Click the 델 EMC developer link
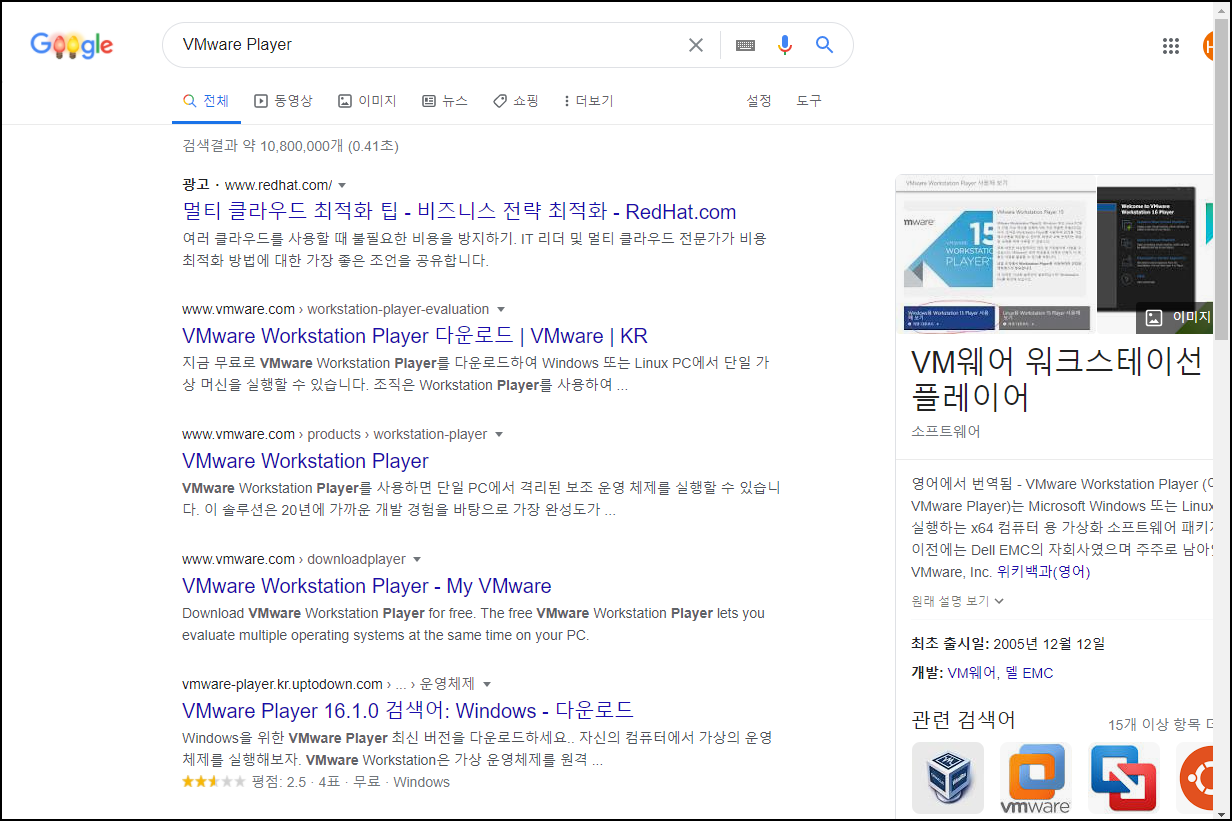Viewport: 1232px width, 821px height. click(1030, 673)
